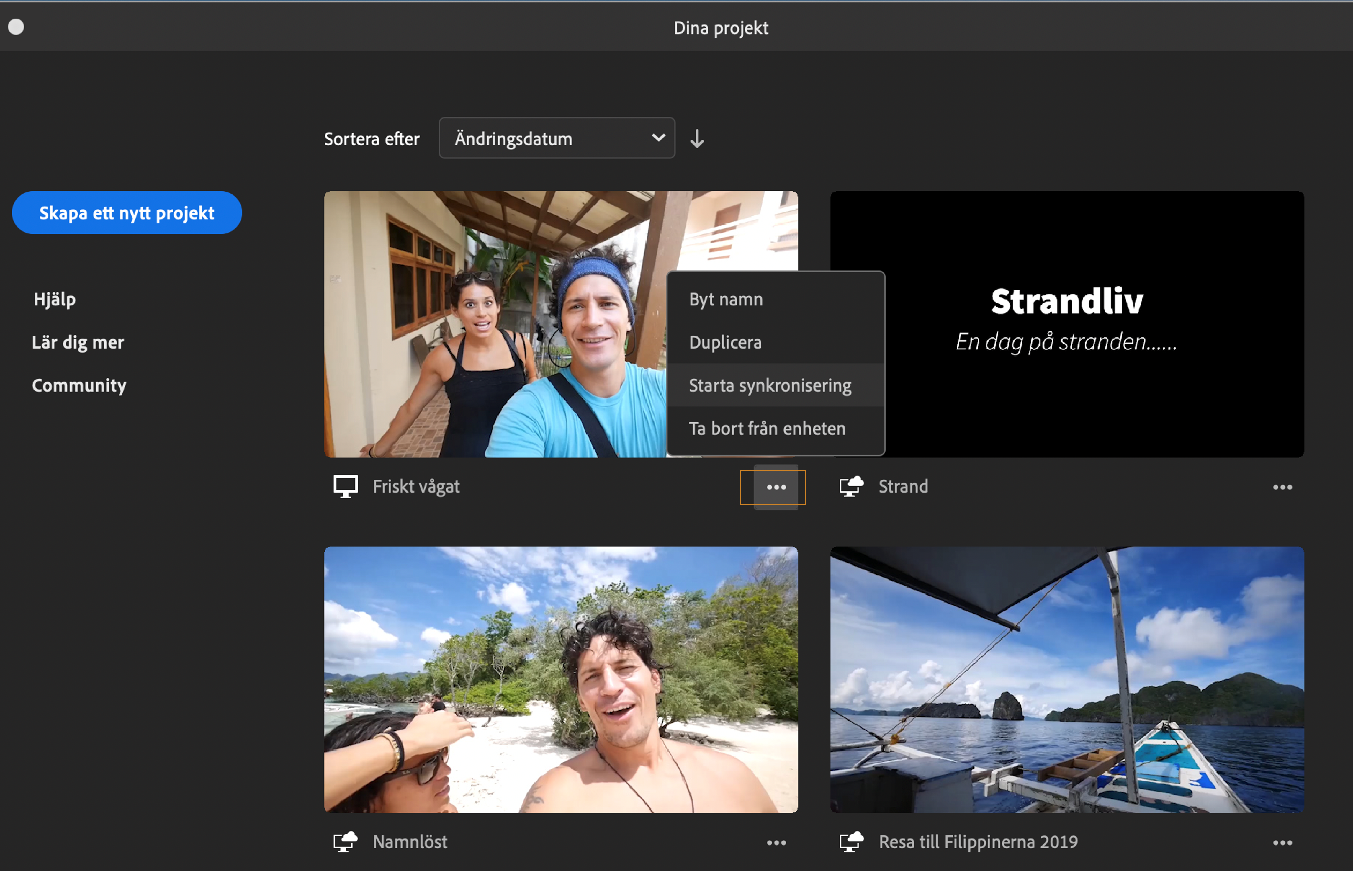Click local device icon beside Frískt vågat
Image resolution: width=1353 pixels, height=896 pixels.
click(x=345, y=487)
